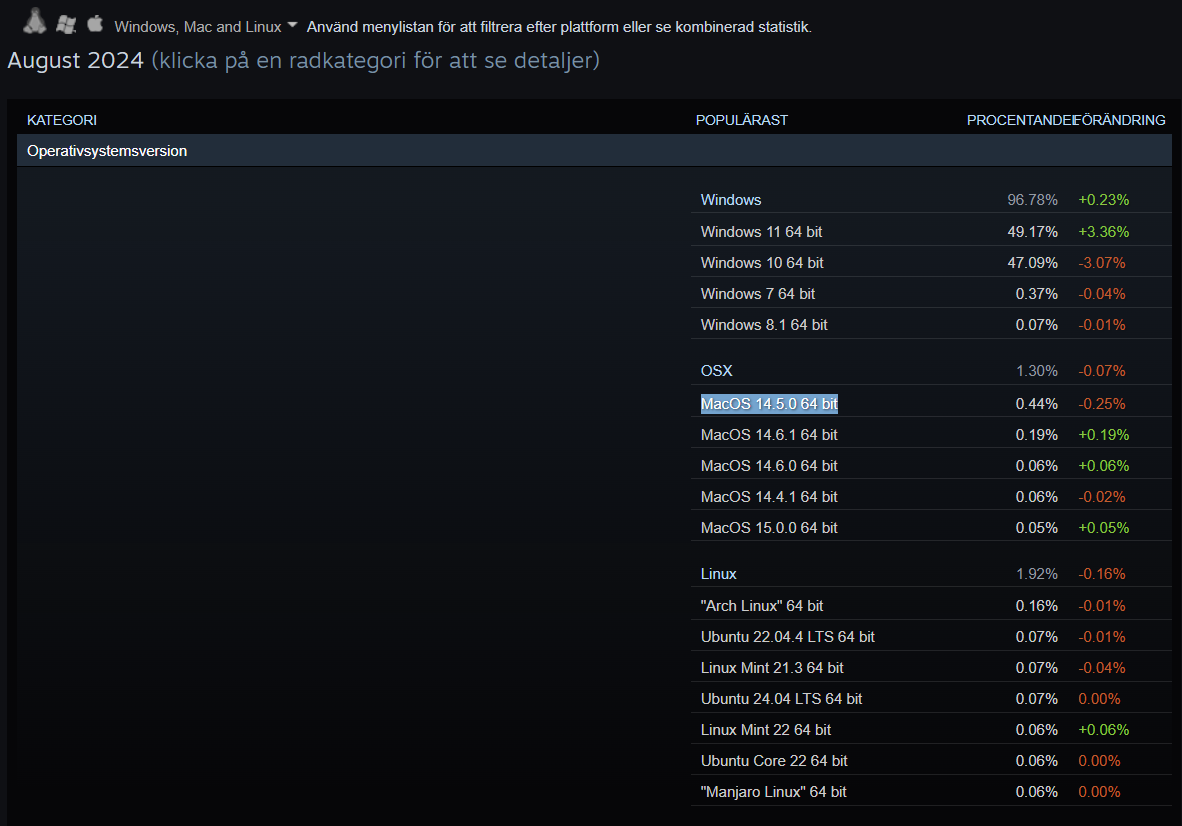Click the KATEGORI column header
The height and width of the screenshot is (826, 1182).
click(x=62, y=119)
